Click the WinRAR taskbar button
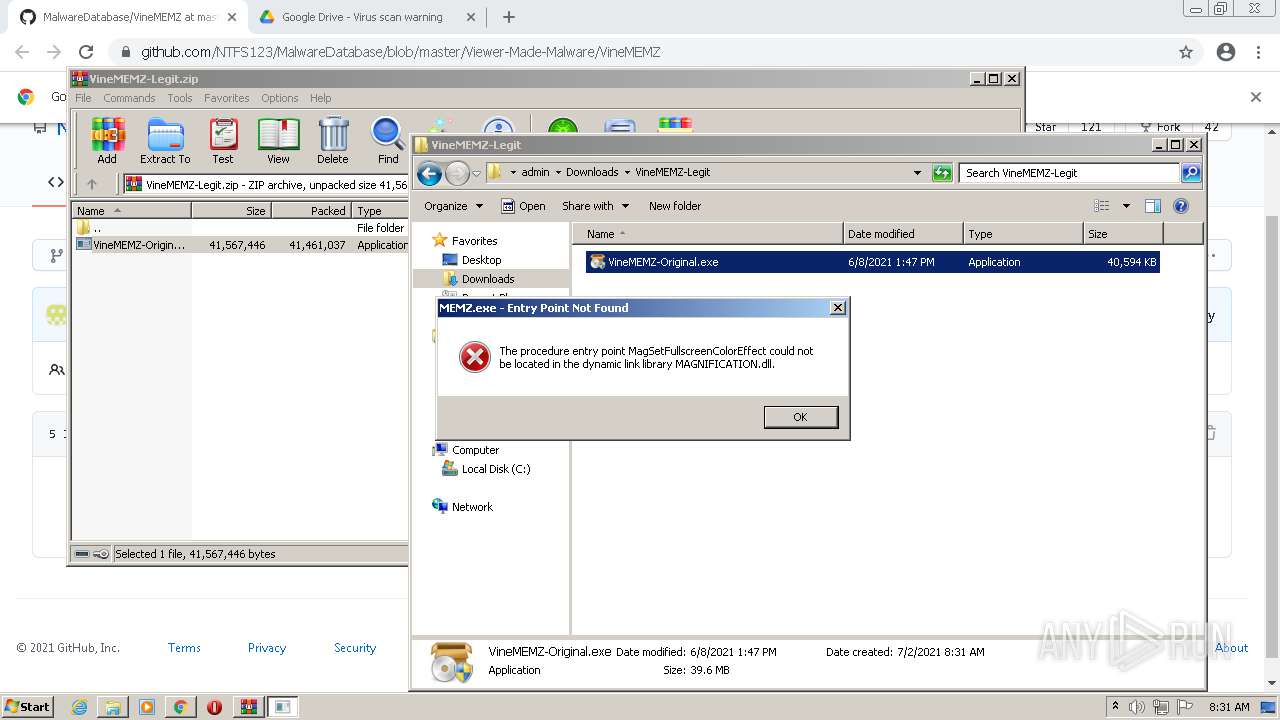 (248, 707)
